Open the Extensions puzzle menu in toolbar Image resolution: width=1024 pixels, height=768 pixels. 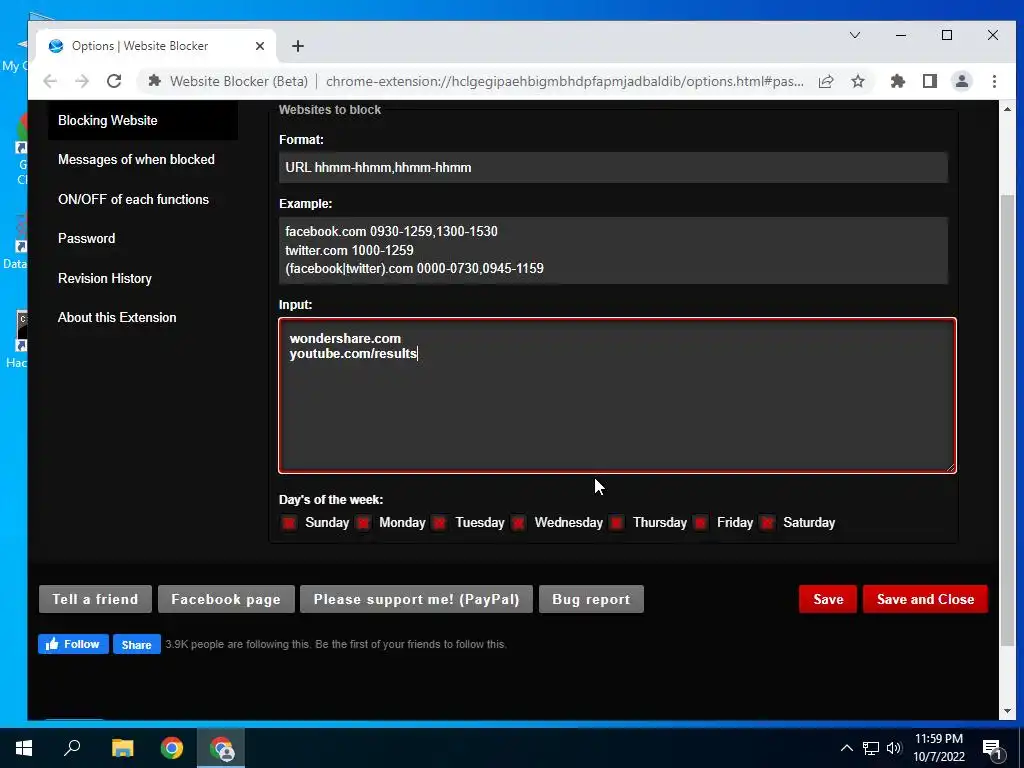tap(898, 81)
